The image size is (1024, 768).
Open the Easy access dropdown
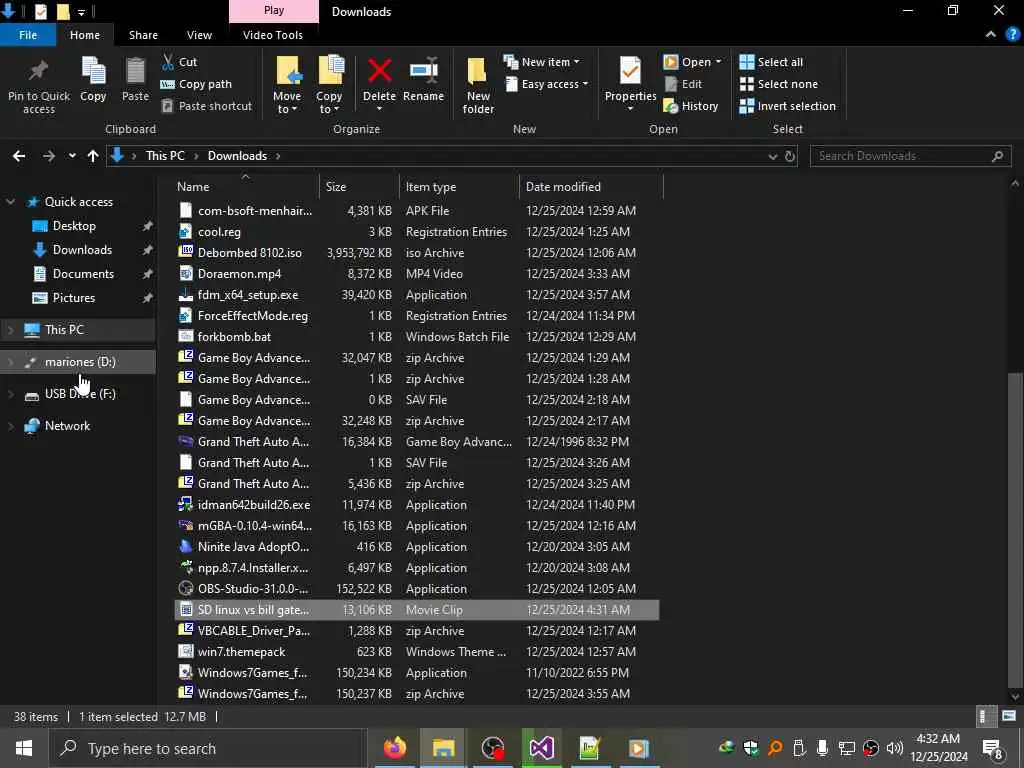click(547, 84)
